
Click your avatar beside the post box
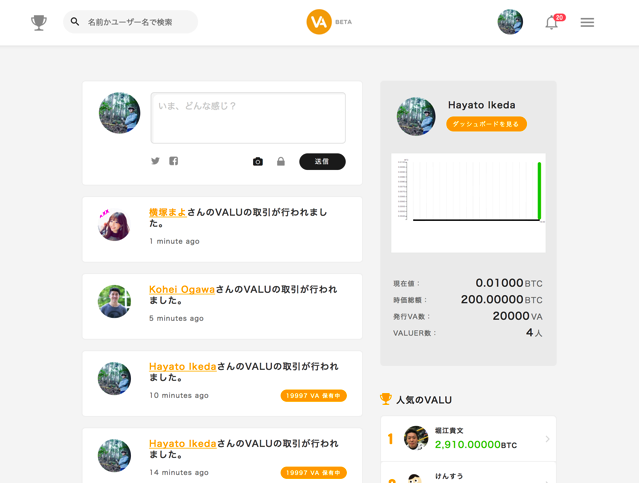point(119,113)
